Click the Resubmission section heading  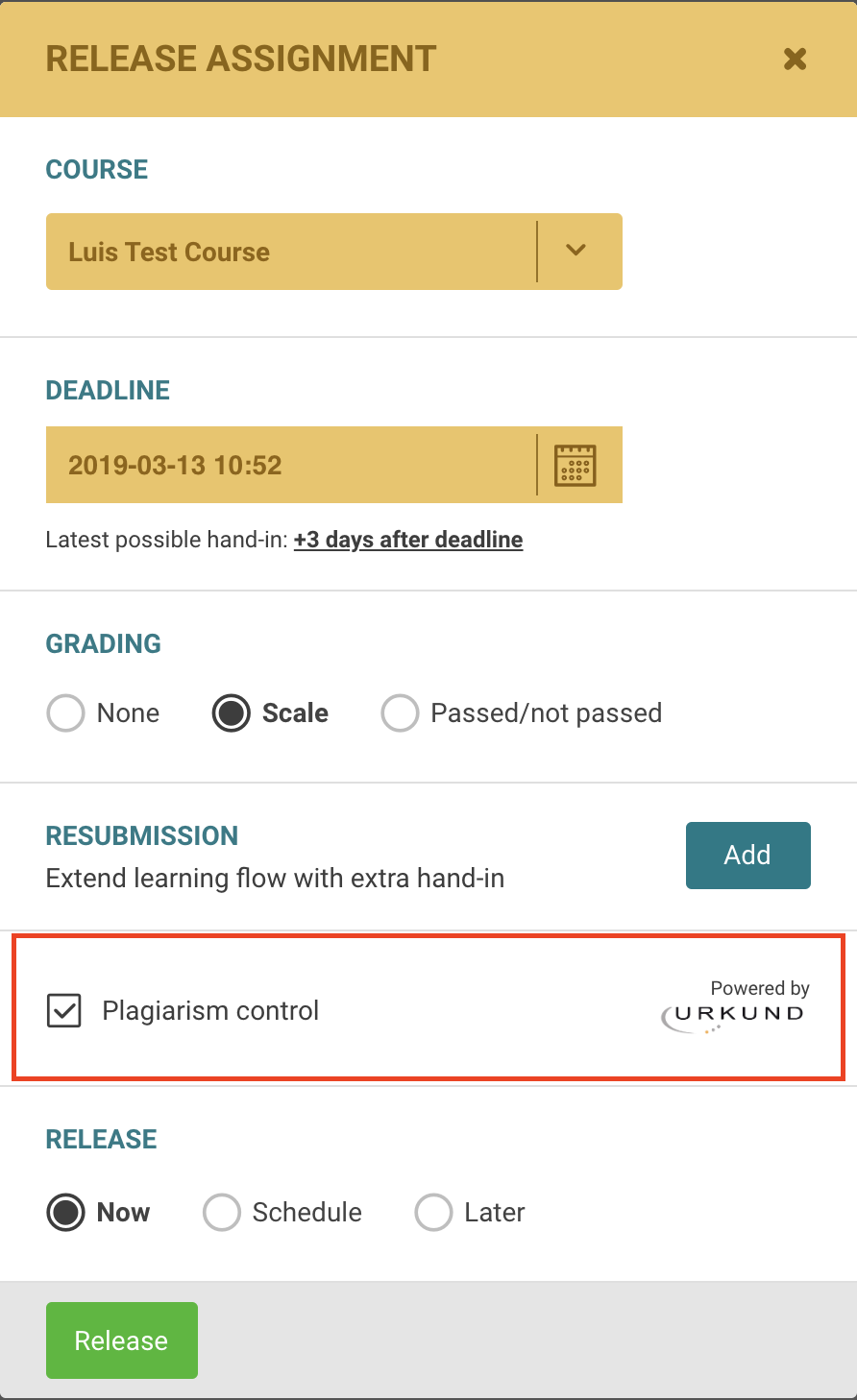142,835
